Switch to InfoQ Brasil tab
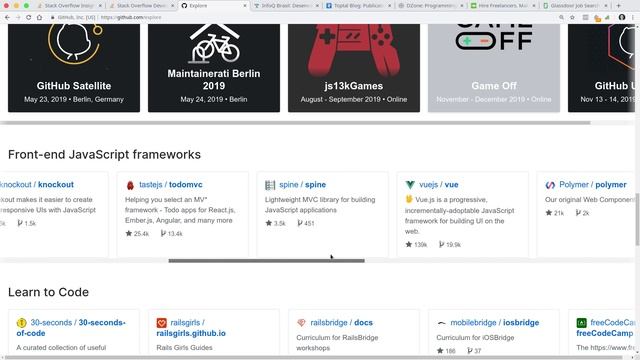 coord(286,6)
